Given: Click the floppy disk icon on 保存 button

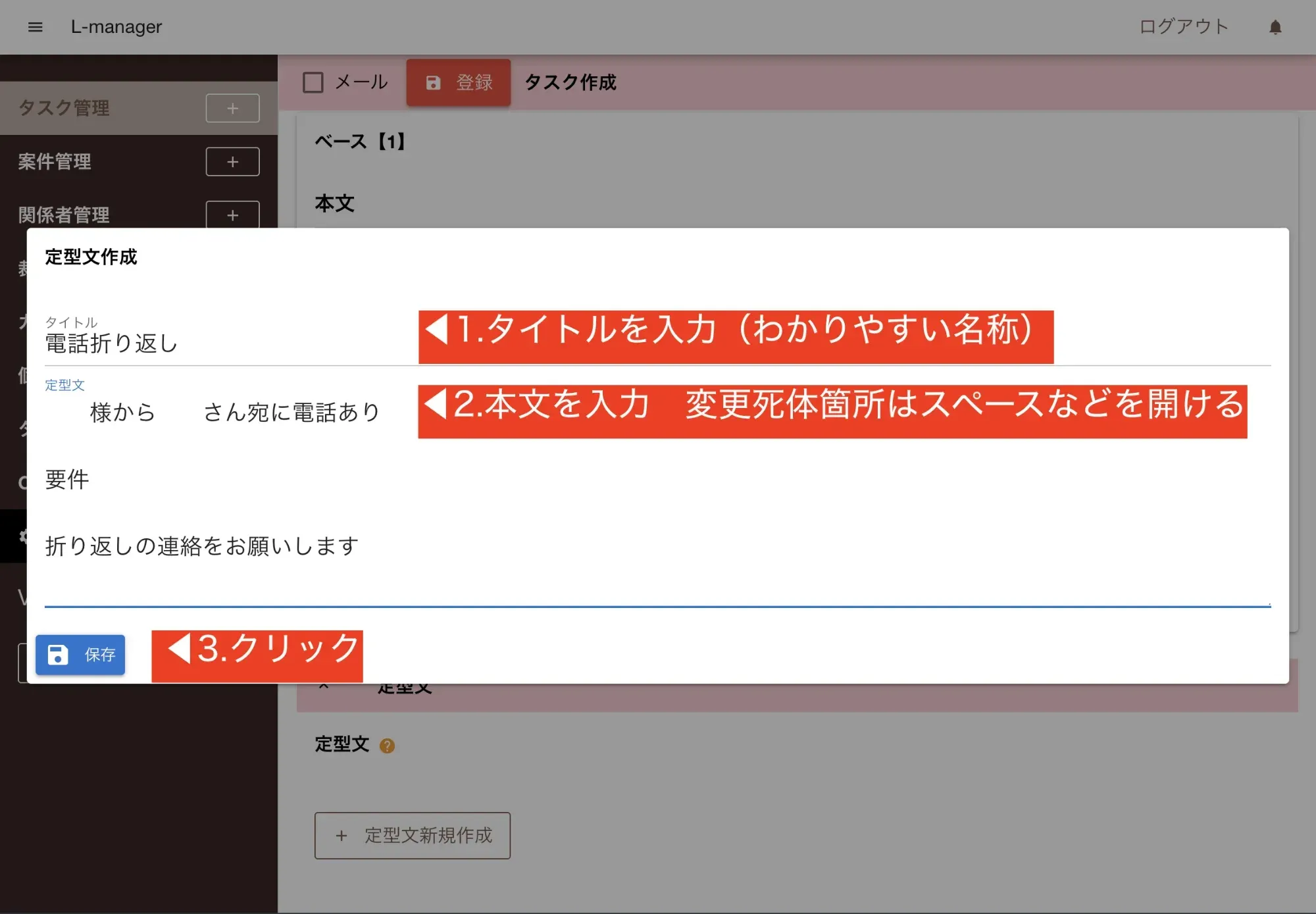Looking at the screenshot, I should [x=58, y=655].
